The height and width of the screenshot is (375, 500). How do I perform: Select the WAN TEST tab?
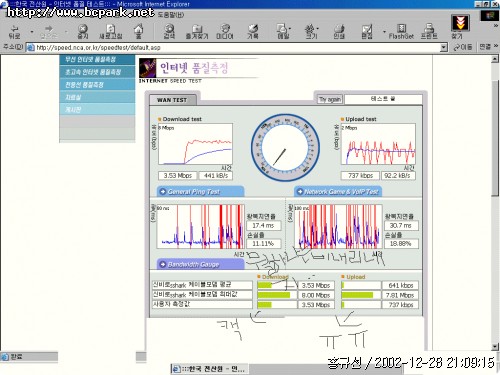click(172, 100)
